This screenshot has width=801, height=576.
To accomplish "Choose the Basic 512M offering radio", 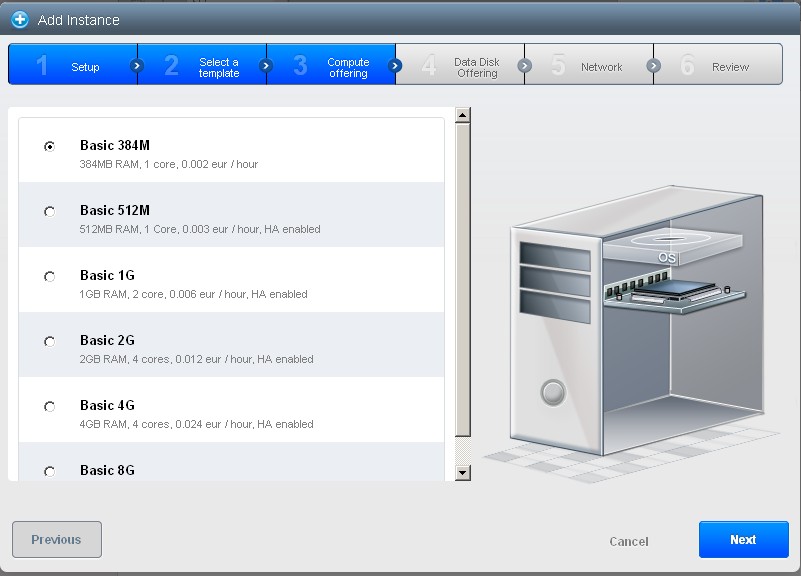I will coord(49,211).
